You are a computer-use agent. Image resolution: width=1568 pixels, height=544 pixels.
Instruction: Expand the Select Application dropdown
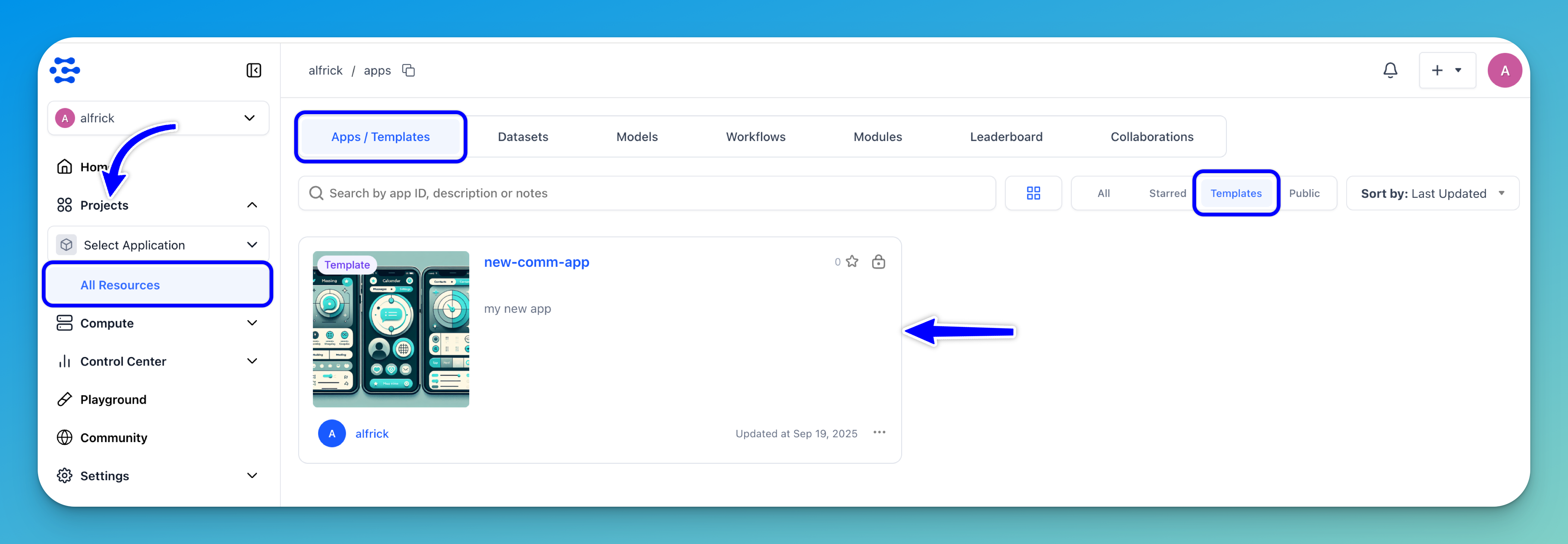point(158,245)
